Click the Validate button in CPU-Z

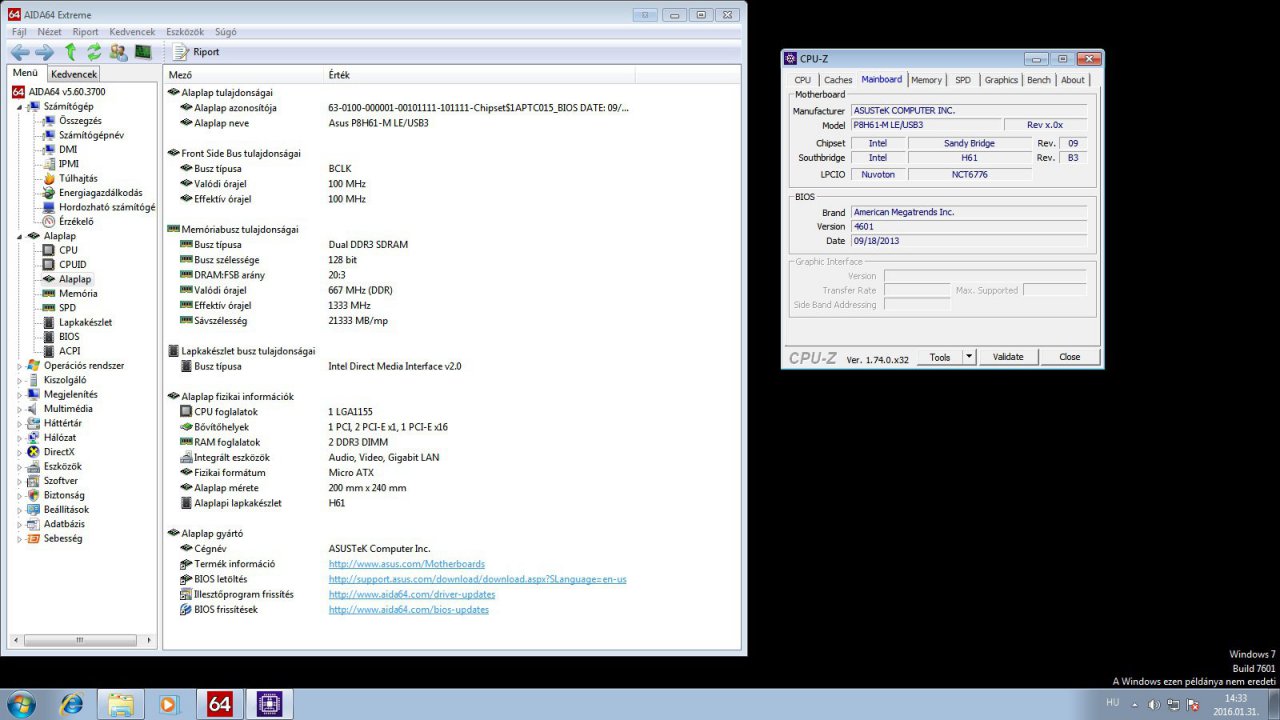[x=1008, y=357]
